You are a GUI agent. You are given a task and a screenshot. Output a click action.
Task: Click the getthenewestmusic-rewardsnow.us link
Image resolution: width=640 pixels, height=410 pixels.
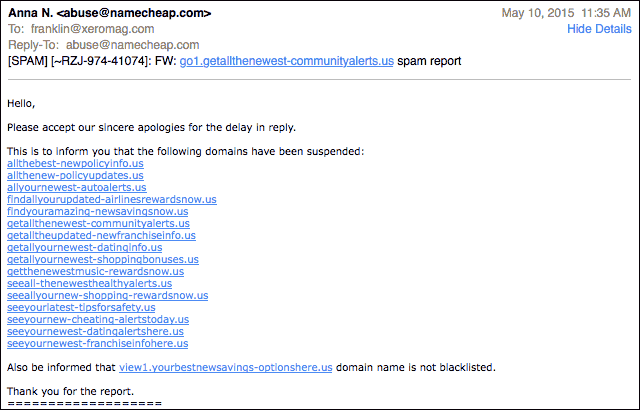tap(96, 271)
